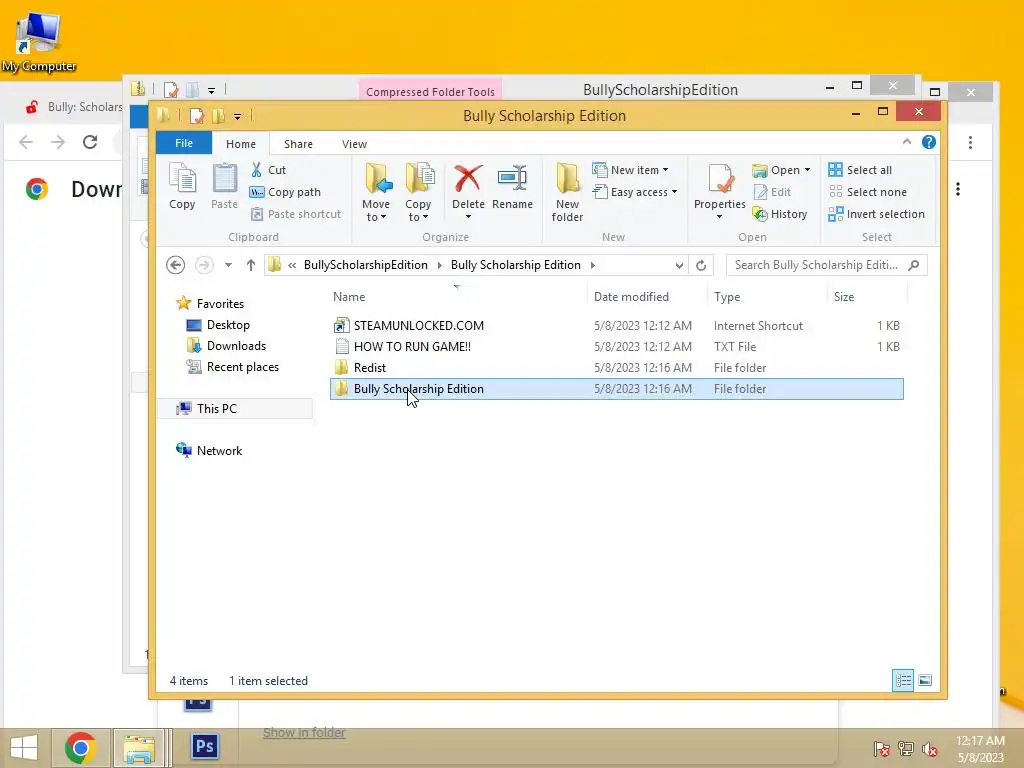
Task: Click Favorites in navigation pane
Action: pyautogui.click(x=220, y=304)
